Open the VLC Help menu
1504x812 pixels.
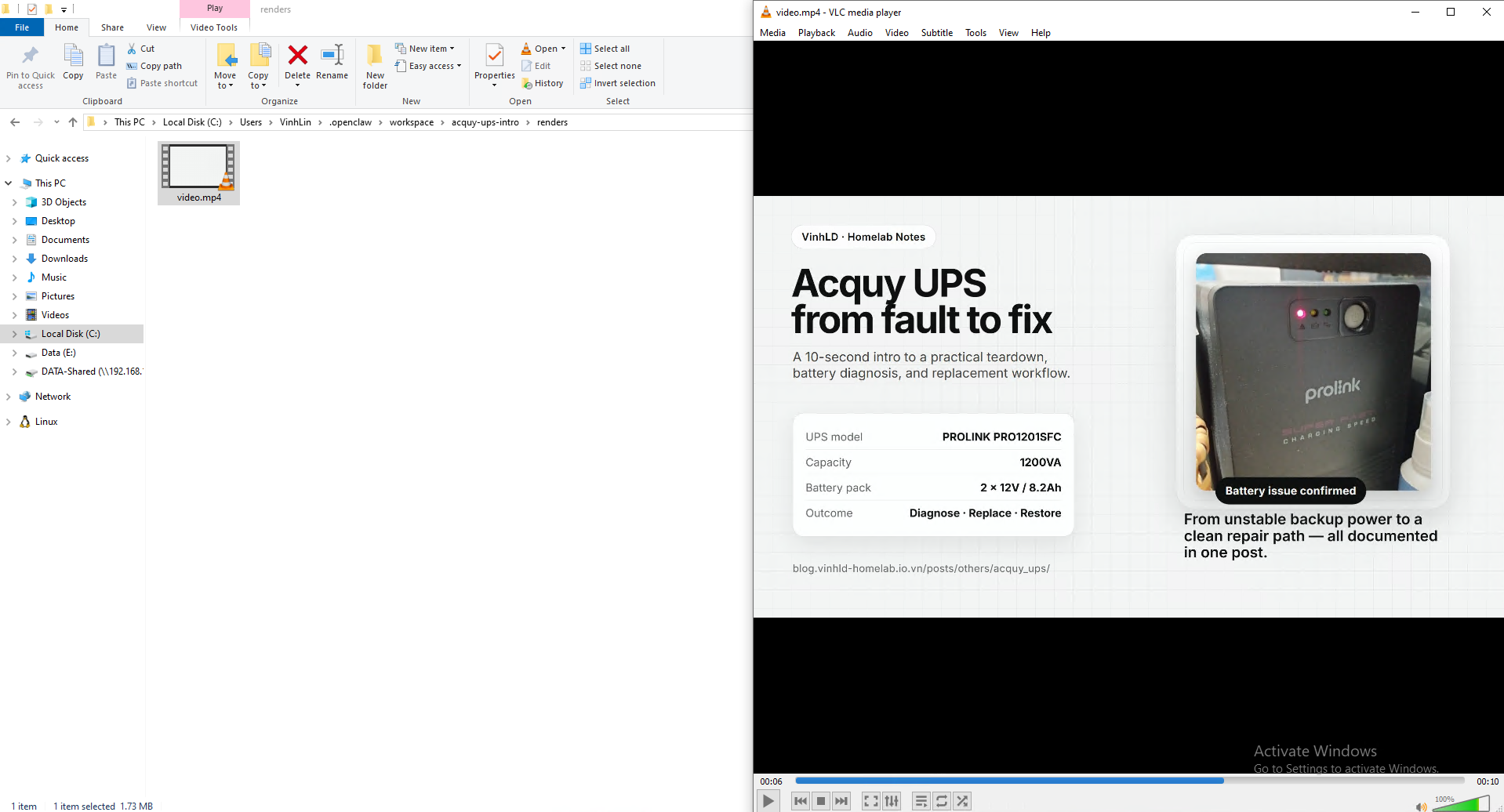pos(1041,33)
